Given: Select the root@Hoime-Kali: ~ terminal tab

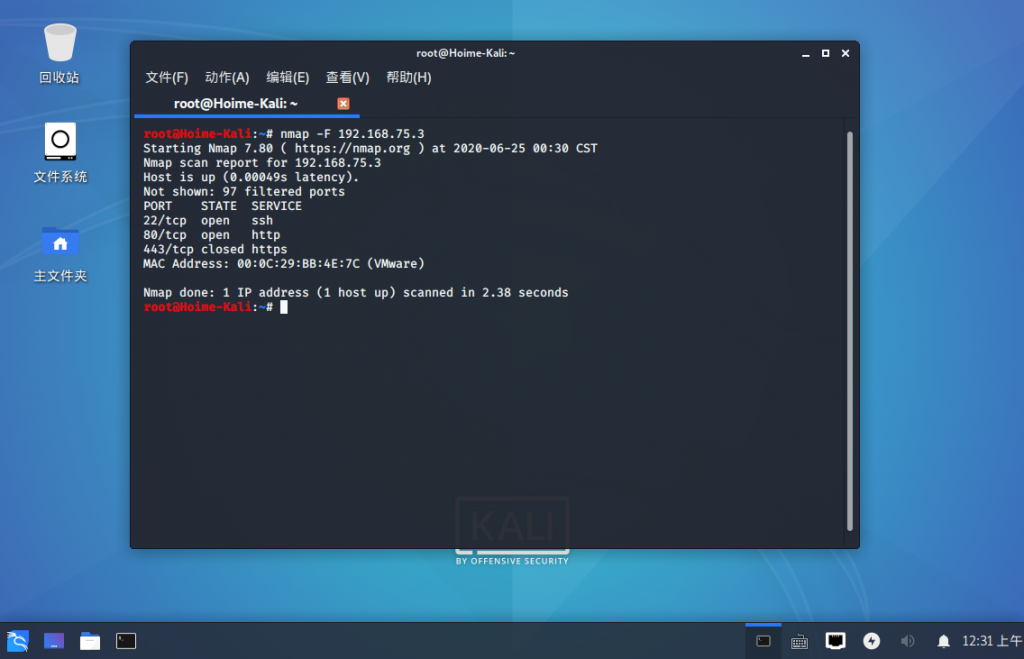Looking at the screenshot, I should pyautogui.click(x=236, y=103).
